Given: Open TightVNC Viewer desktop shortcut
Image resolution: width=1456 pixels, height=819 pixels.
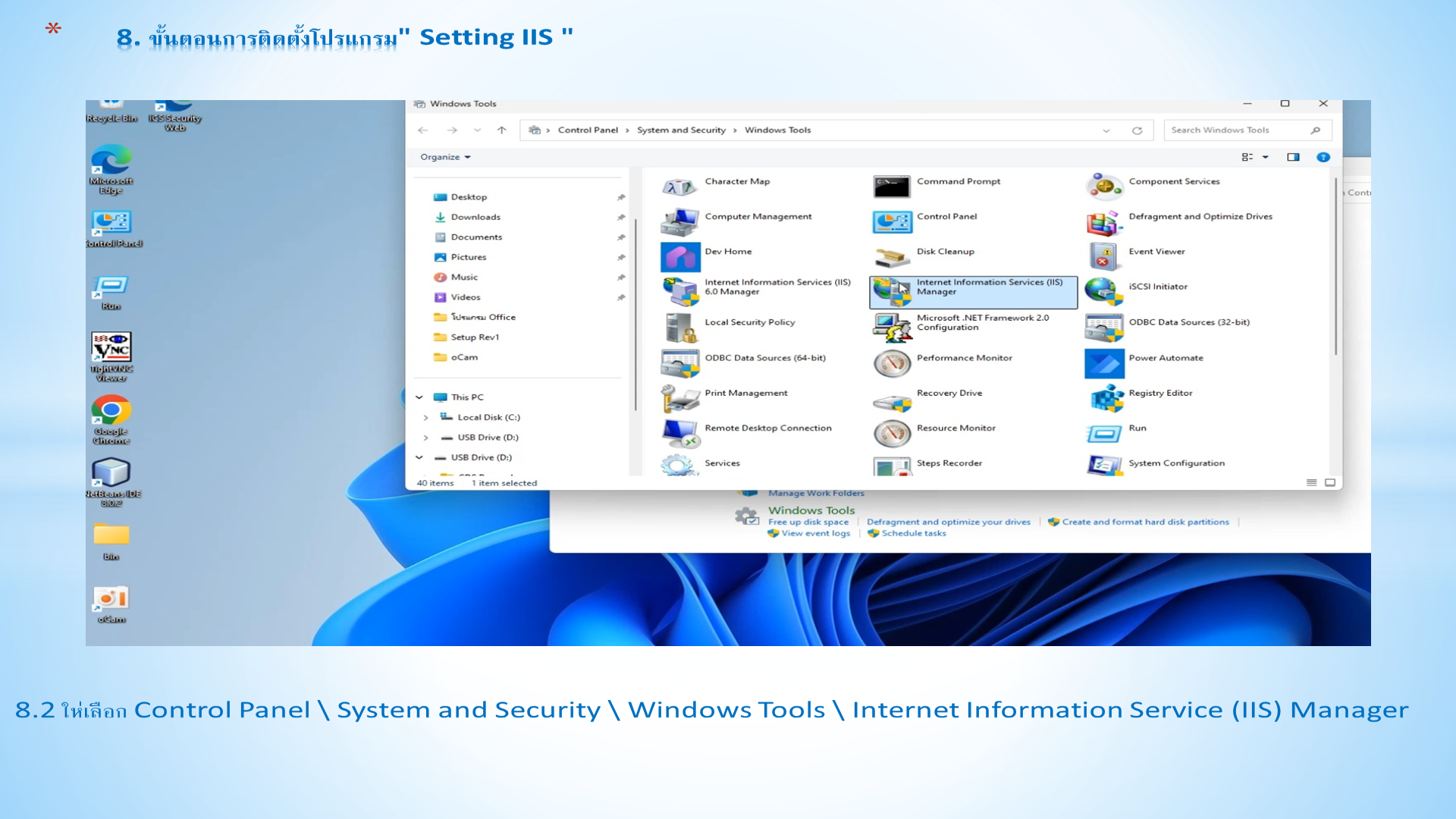Looking at the screenshot, I should point(111,356).
